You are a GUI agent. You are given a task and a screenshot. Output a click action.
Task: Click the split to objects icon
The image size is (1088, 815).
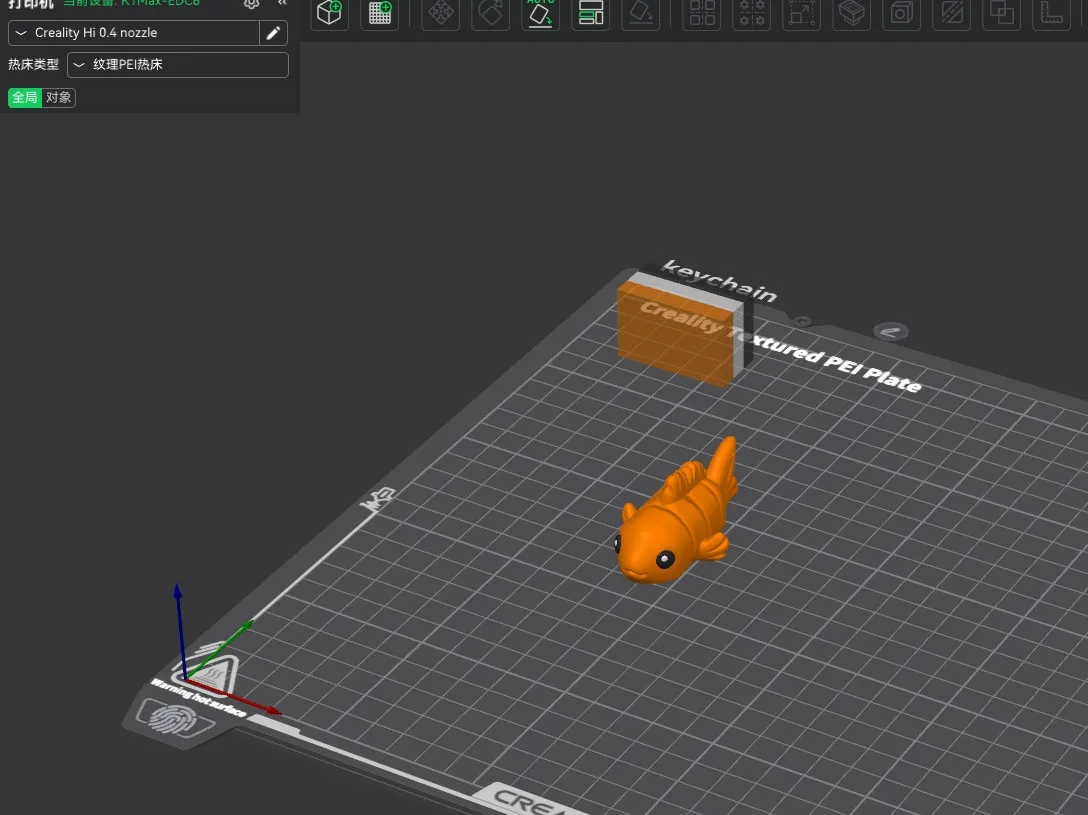tap(702, 12)
